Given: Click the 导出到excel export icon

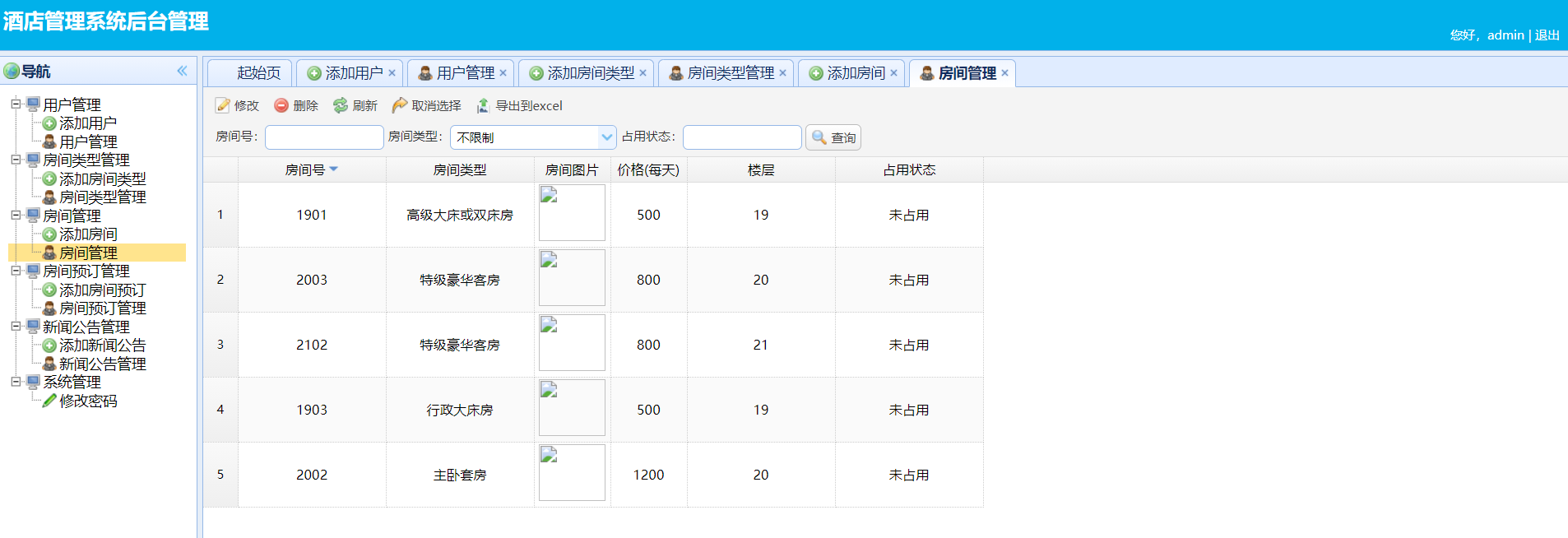Looking at the screenshot, I should [x=484, y=105].
